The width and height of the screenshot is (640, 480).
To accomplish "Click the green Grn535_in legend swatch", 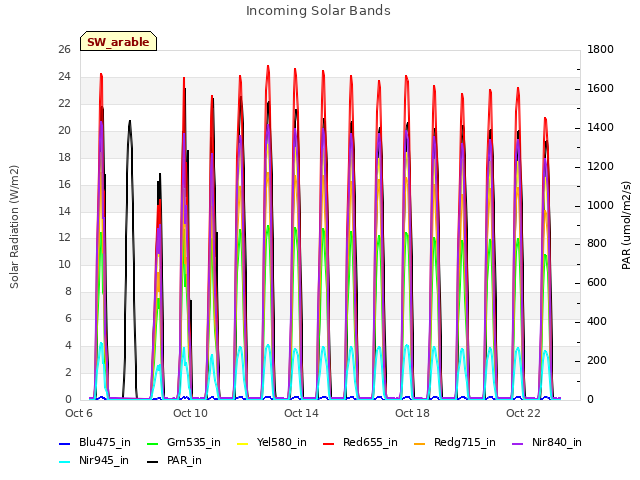I will (x=152, y=444).
